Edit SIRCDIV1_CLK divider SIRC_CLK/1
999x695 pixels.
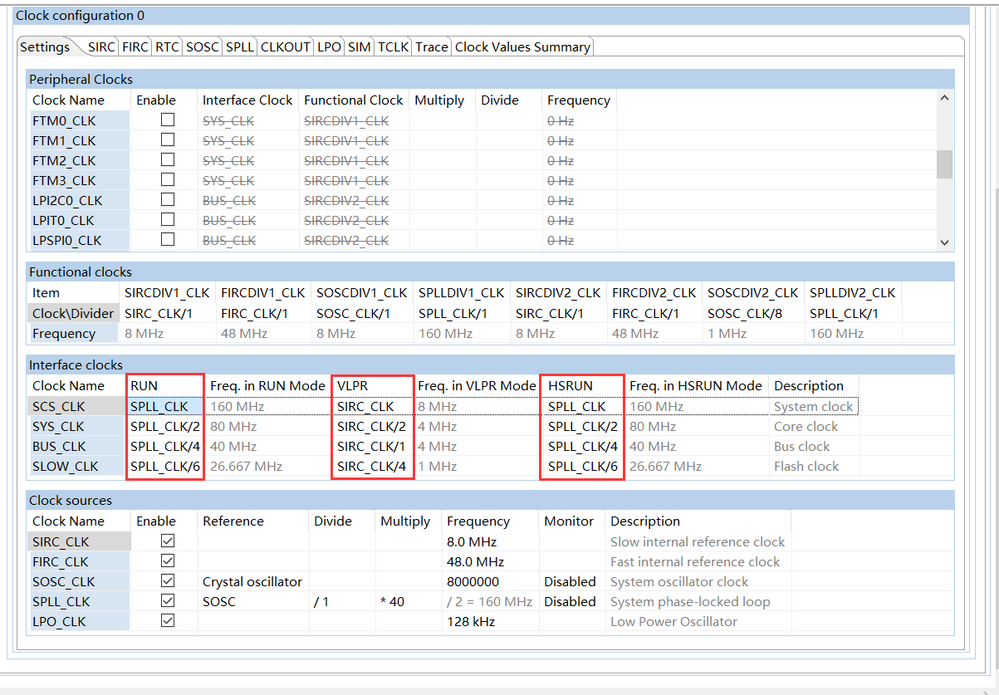tap(168, 313)
